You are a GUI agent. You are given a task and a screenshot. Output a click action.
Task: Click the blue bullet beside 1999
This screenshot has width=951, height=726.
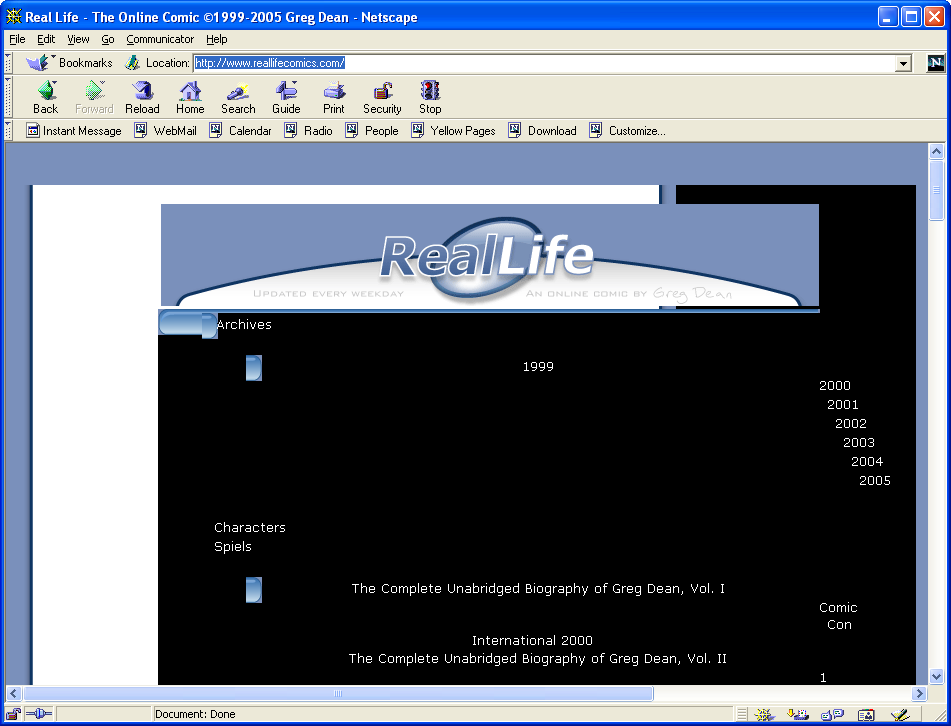pos(254,368)
